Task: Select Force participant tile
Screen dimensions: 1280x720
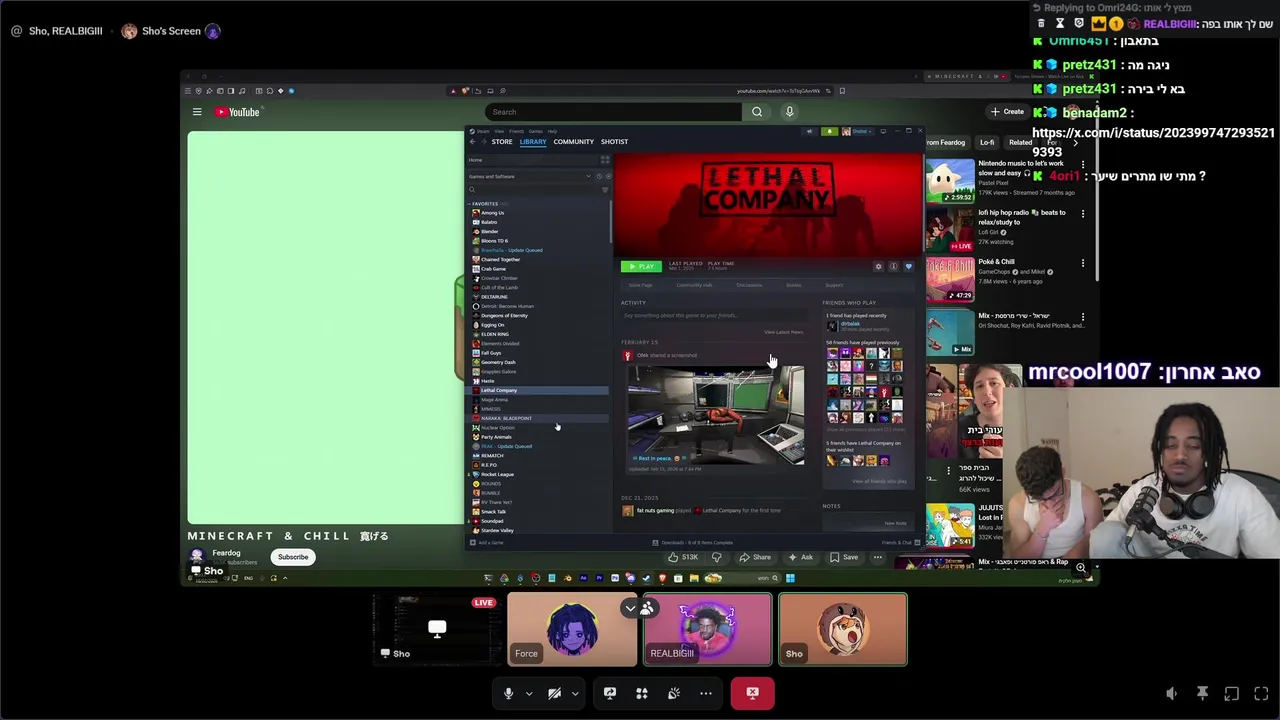Action: point(572,629)
